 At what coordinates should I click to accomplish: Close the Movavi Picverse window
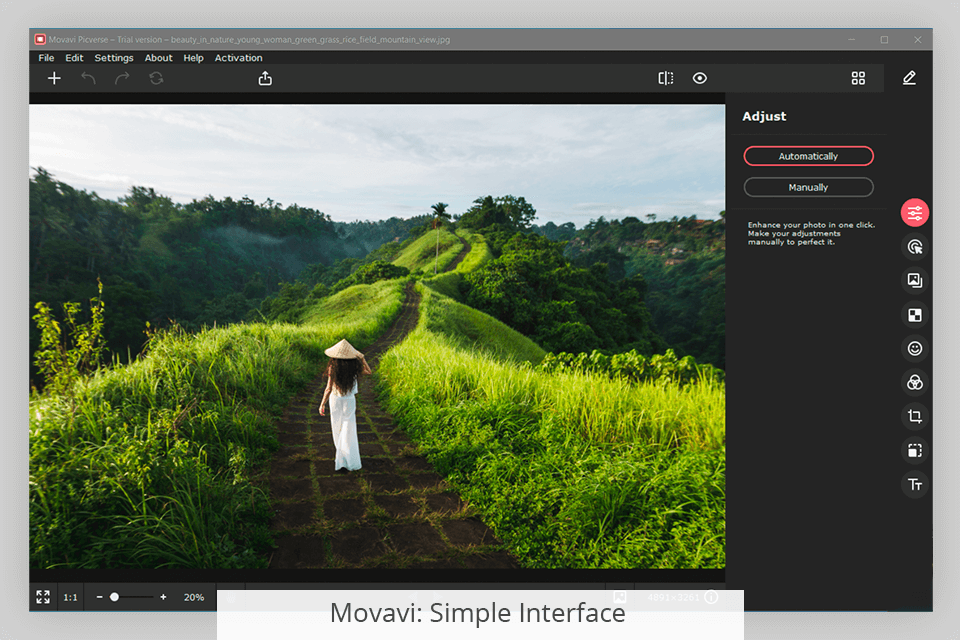[917, 40]
